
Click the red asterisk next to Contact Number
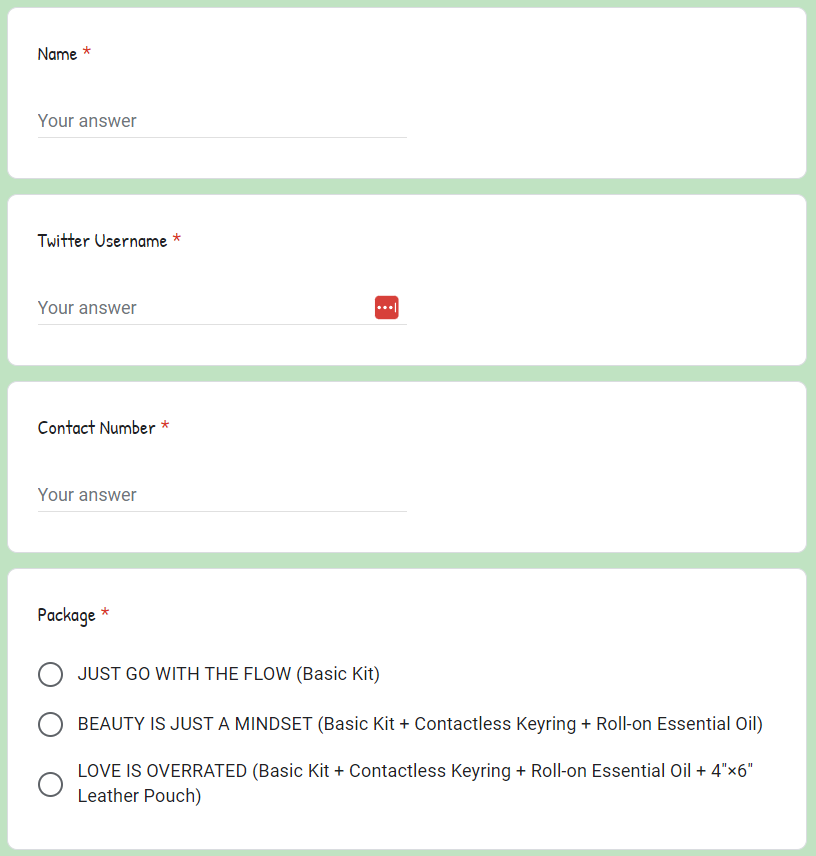[x=165, y=426]
